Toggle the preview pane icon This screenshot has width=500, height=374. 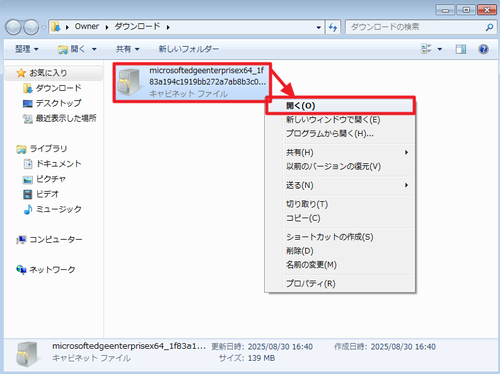(461, 49)
